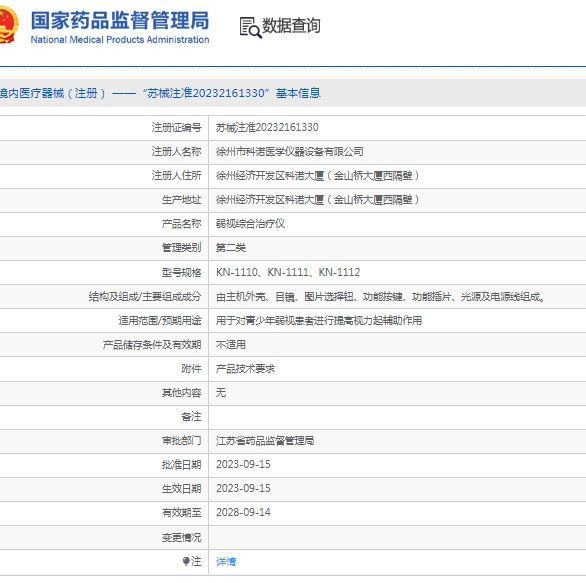The height and width of the screenshot is (583, 586).
Task: Click the attachment value 产品技术要求
Action: [x=245, y=368]
